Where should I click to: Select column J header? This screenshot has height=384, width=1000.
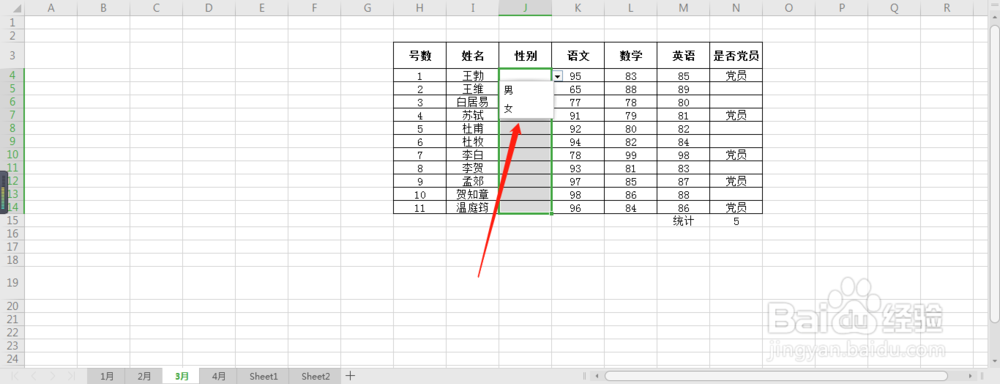click(526, 8)
